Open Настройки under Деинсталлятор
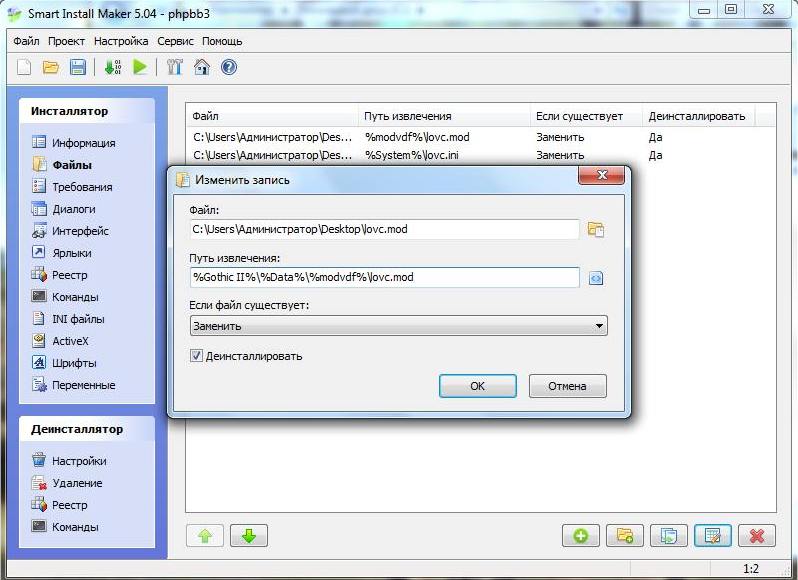Viewport: 798px width, 580px height. coord(69,461)
